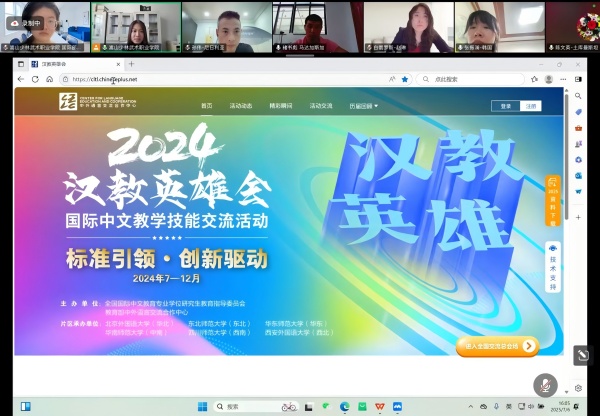Open browser profile avatar

click(549, 79)
